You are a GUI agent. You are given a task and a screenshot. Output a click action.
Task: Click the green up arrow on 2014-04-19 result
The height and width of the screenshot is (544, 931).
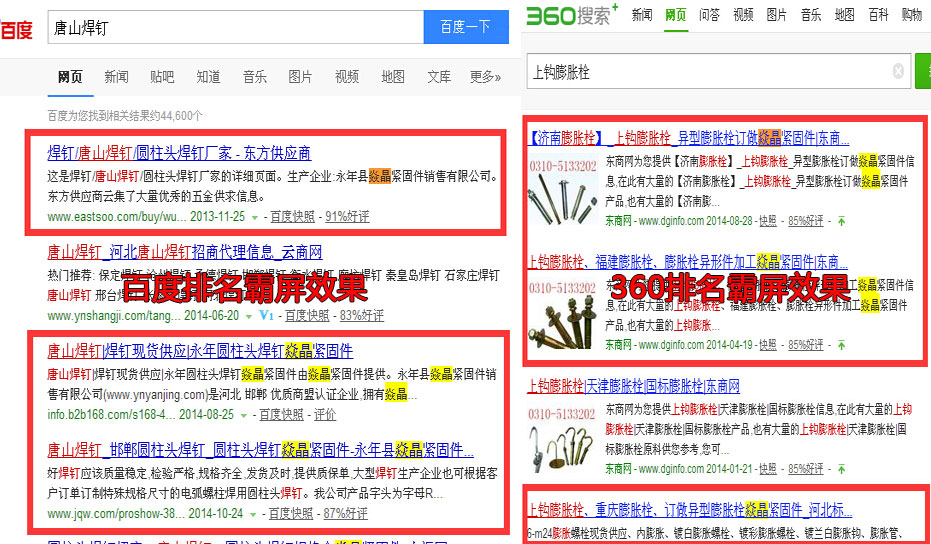[x=841, y=345]
